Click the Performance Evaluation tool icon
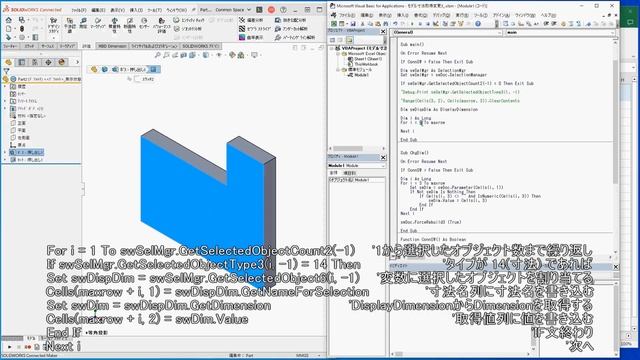640x360 pixels. point(162,25)
